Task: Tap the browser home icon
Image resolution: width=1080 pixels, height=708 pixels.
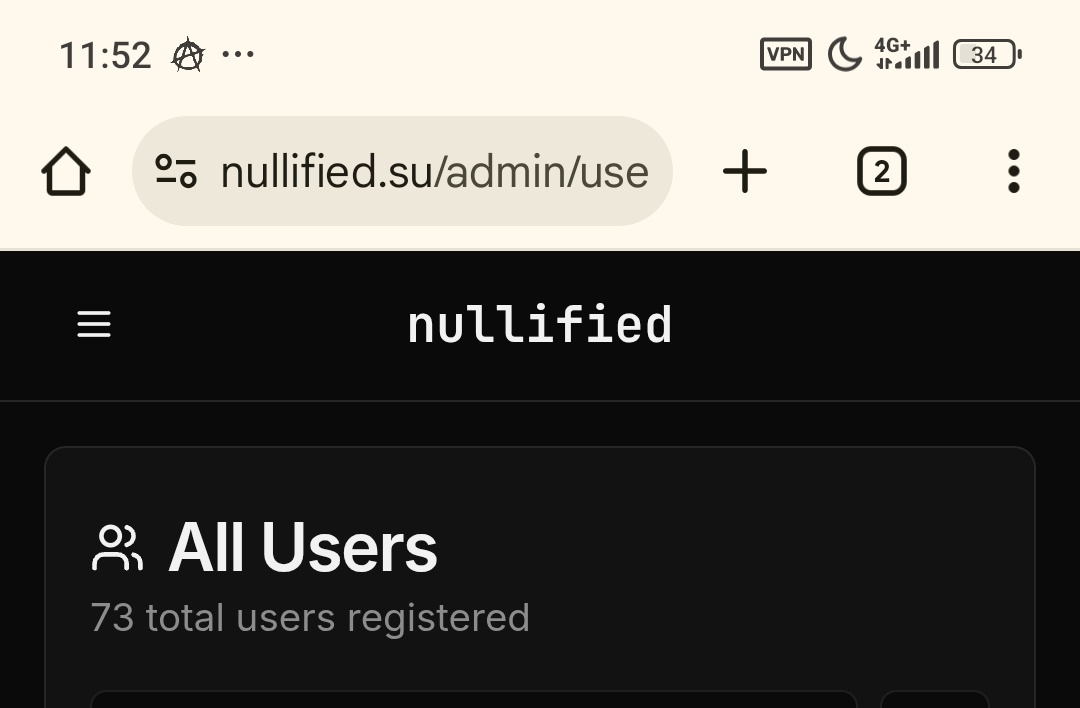Action: point(66,172)
